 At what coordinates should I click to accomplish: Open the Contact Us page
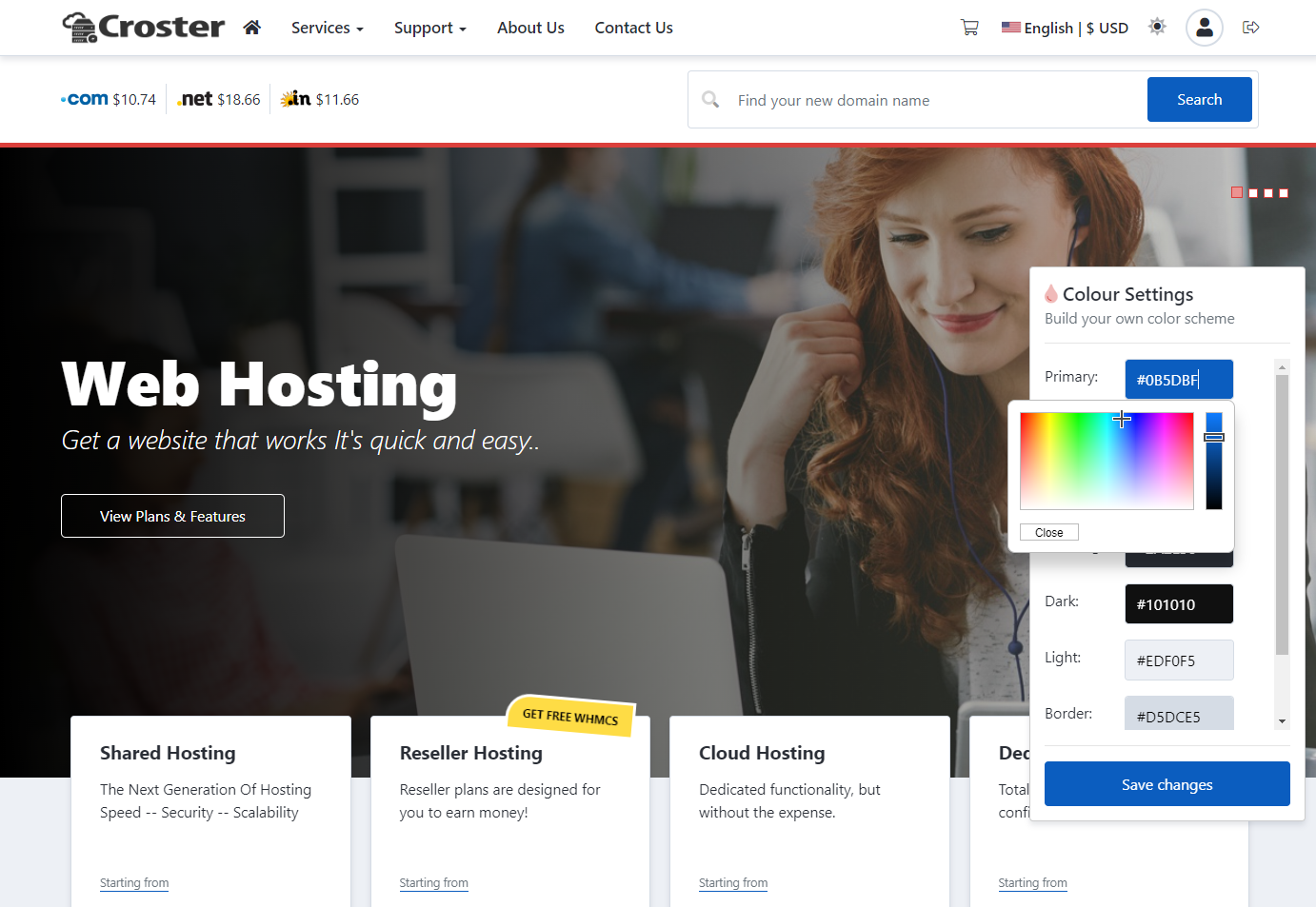633,28
